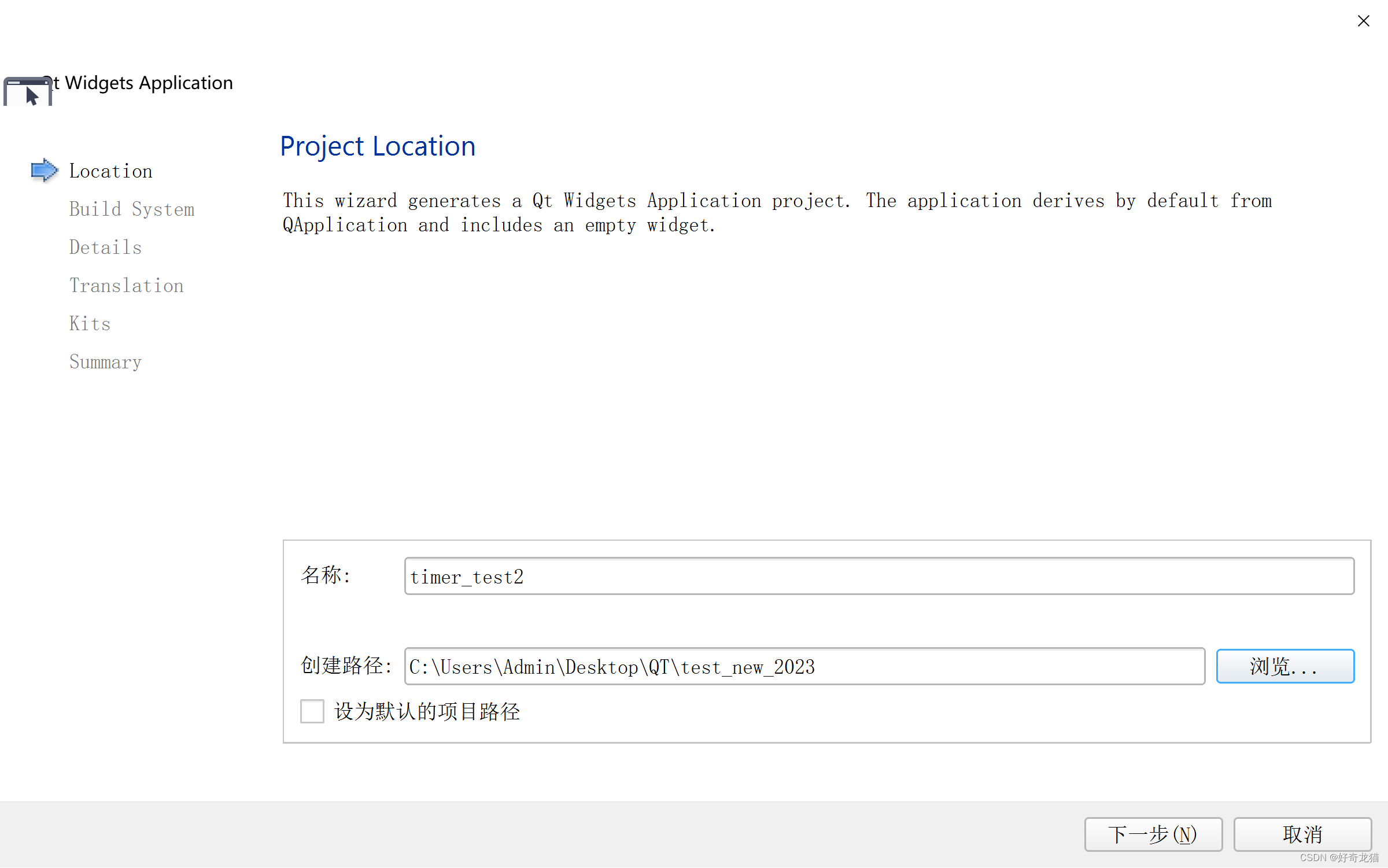Click inside 名称 project name input field

(879, 576)
